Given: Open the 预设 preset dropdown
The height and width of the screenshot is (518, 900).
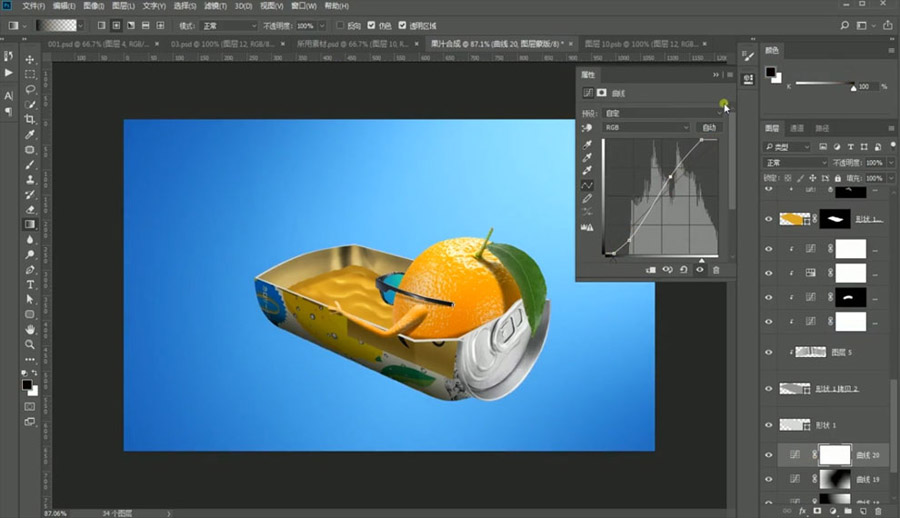Looking at the screenshot, I should coord(662,113).
